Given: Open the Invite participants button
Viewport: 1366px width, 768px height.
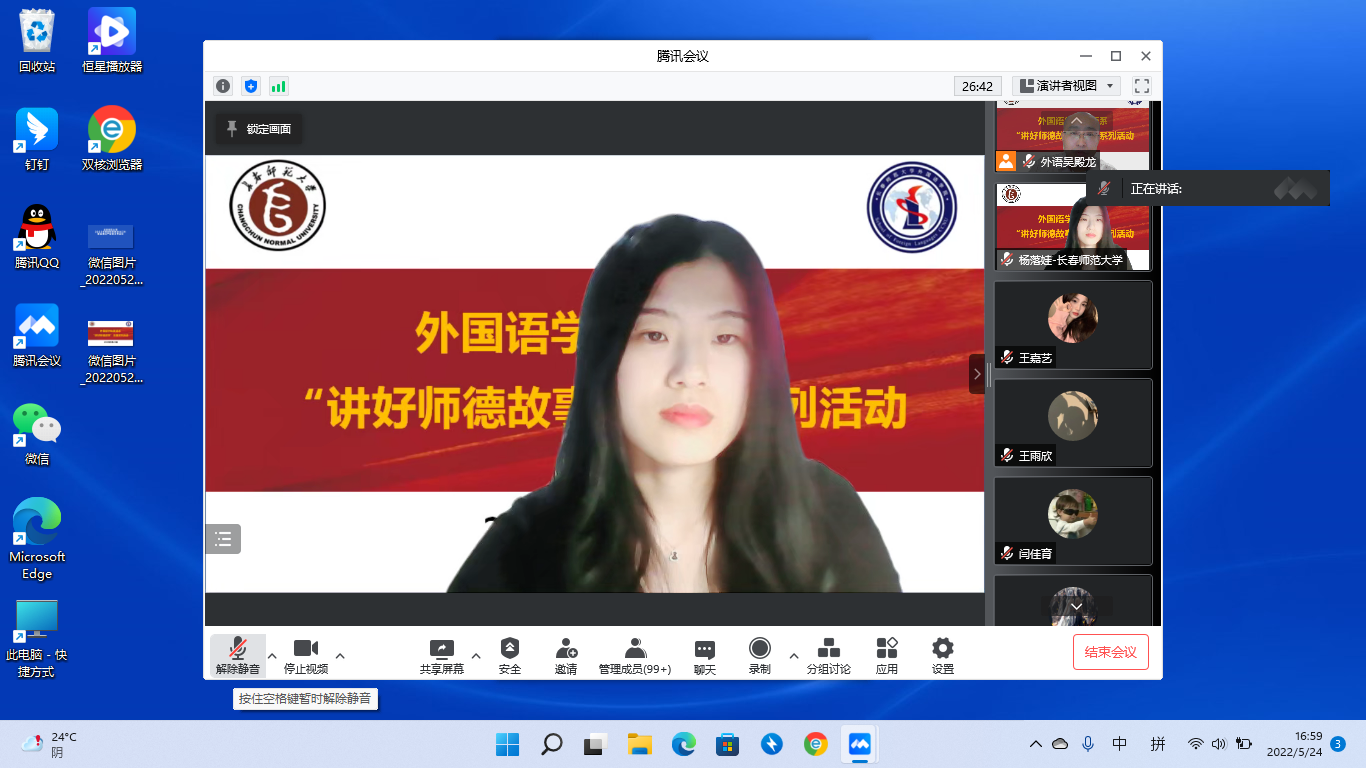Looking at the screenshot, I should [566, 655].
